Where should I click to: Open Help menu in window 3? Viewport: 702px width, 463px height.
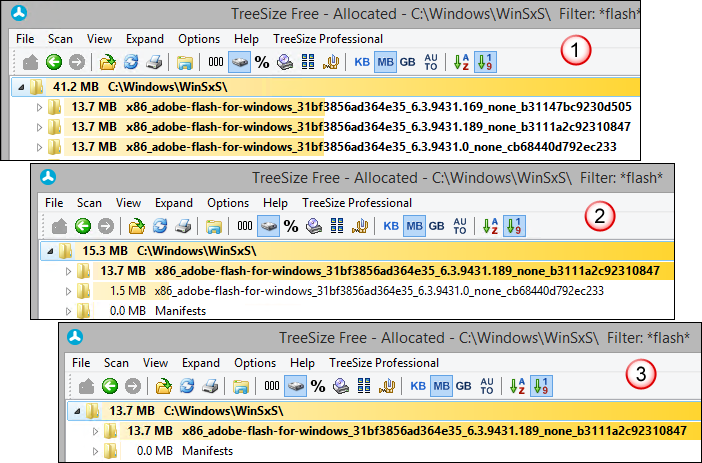pos(302,363)
